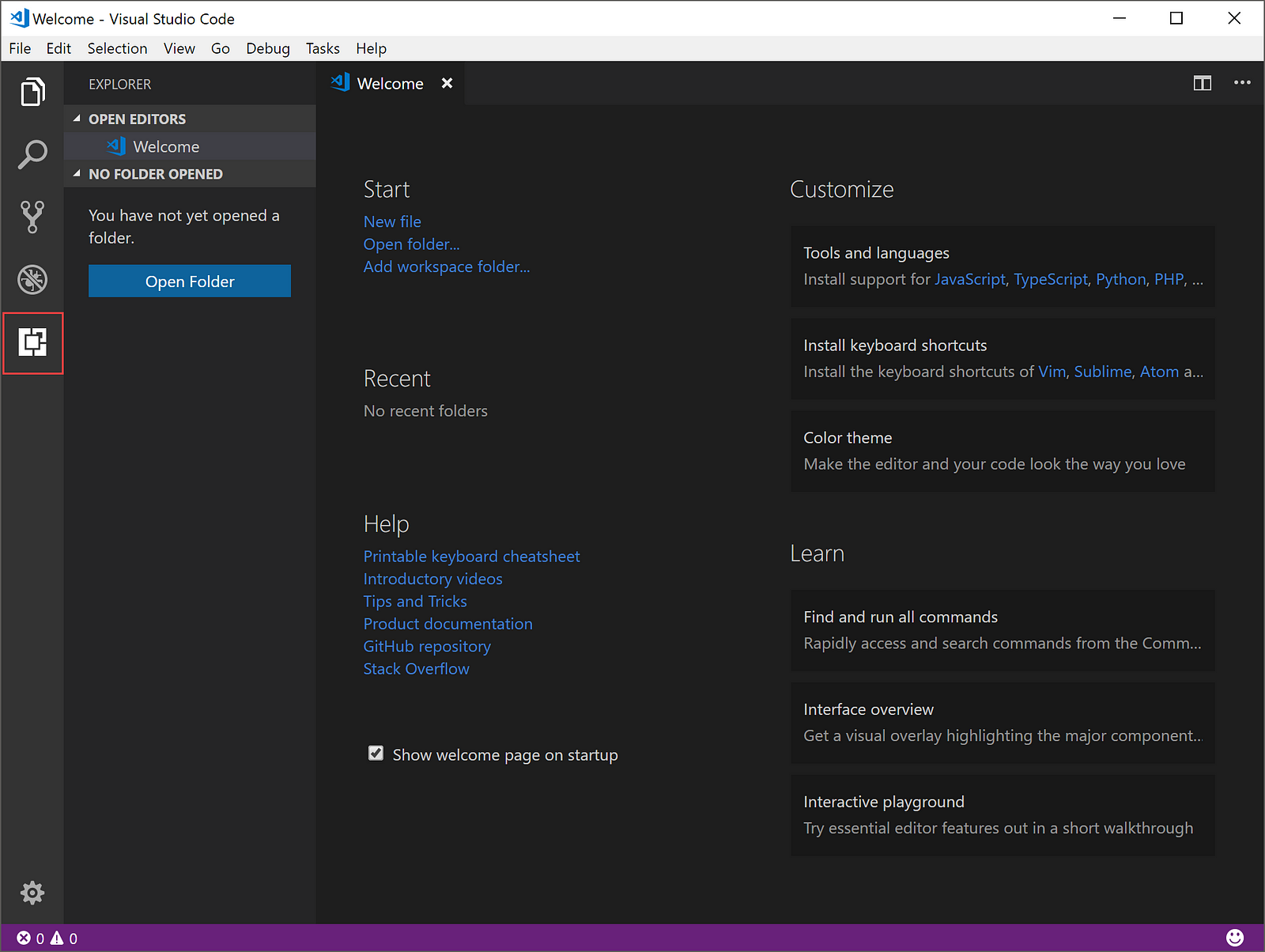Click the TypeScript language link
This screenshot has height=952, width=1265.
1051,279
